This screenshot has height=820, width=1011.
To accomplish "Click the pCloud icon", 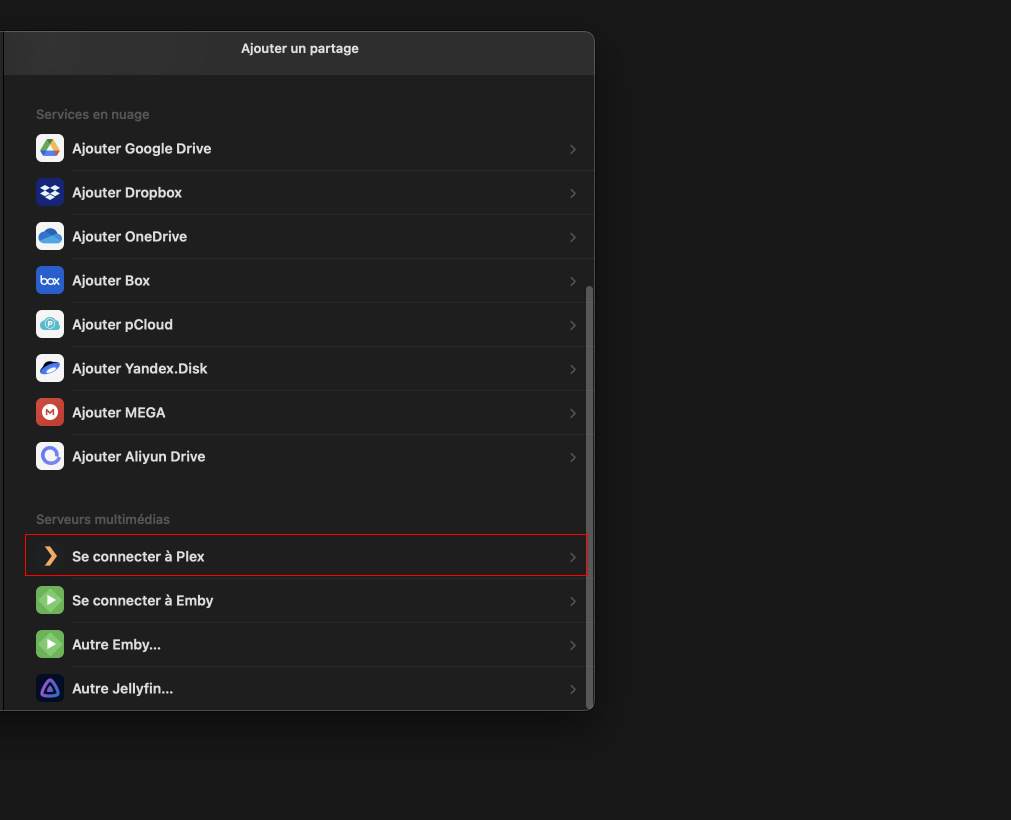I will [50, 324].
